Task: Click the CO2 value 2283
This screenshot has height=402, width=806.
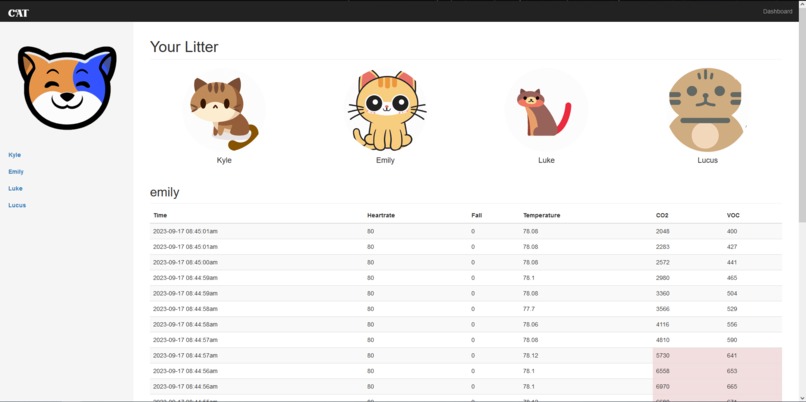Action: pos(663,247)
